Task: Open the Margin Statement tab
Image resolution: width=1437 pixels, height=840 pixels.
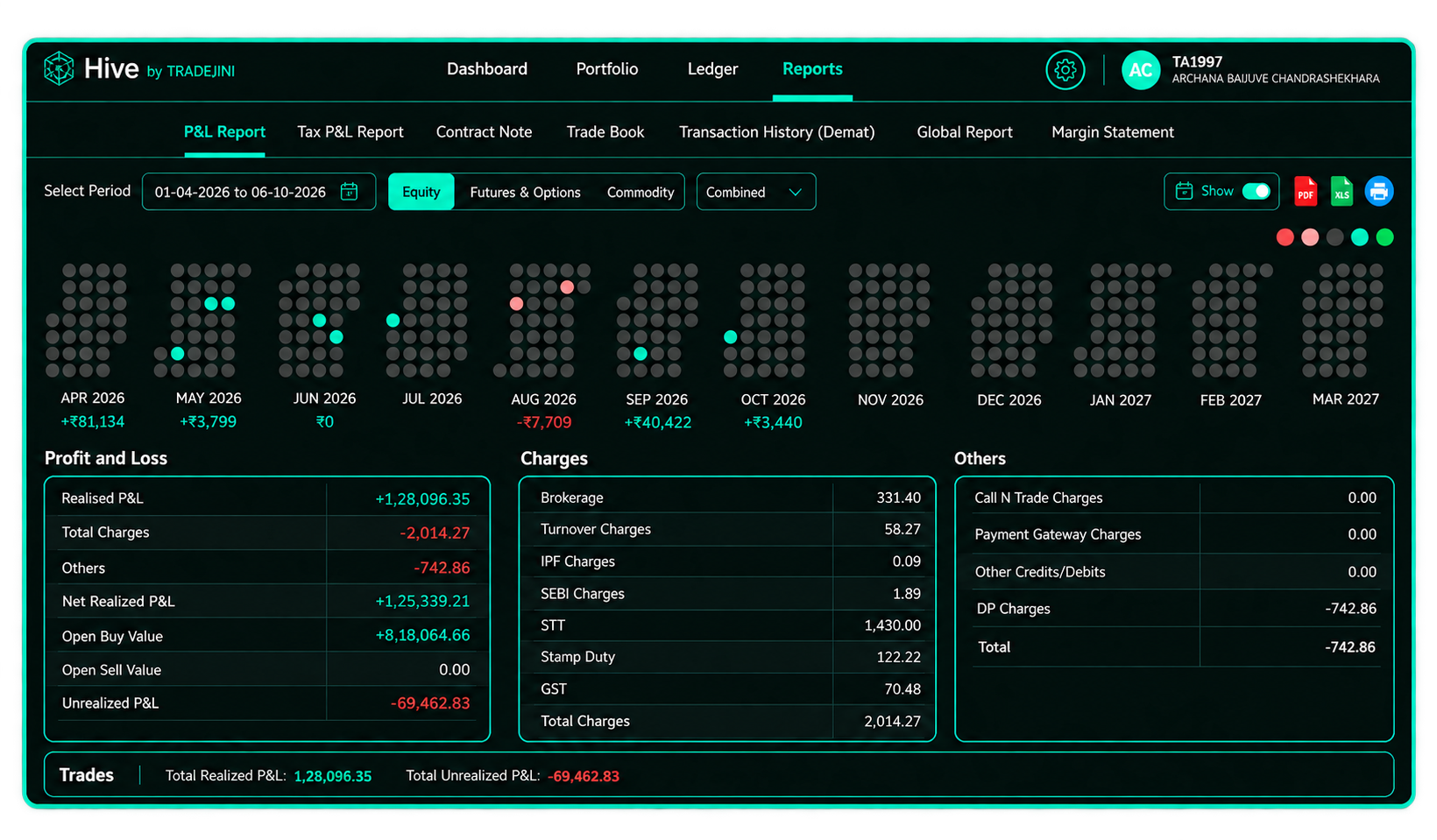Action: coord(1113,132)
